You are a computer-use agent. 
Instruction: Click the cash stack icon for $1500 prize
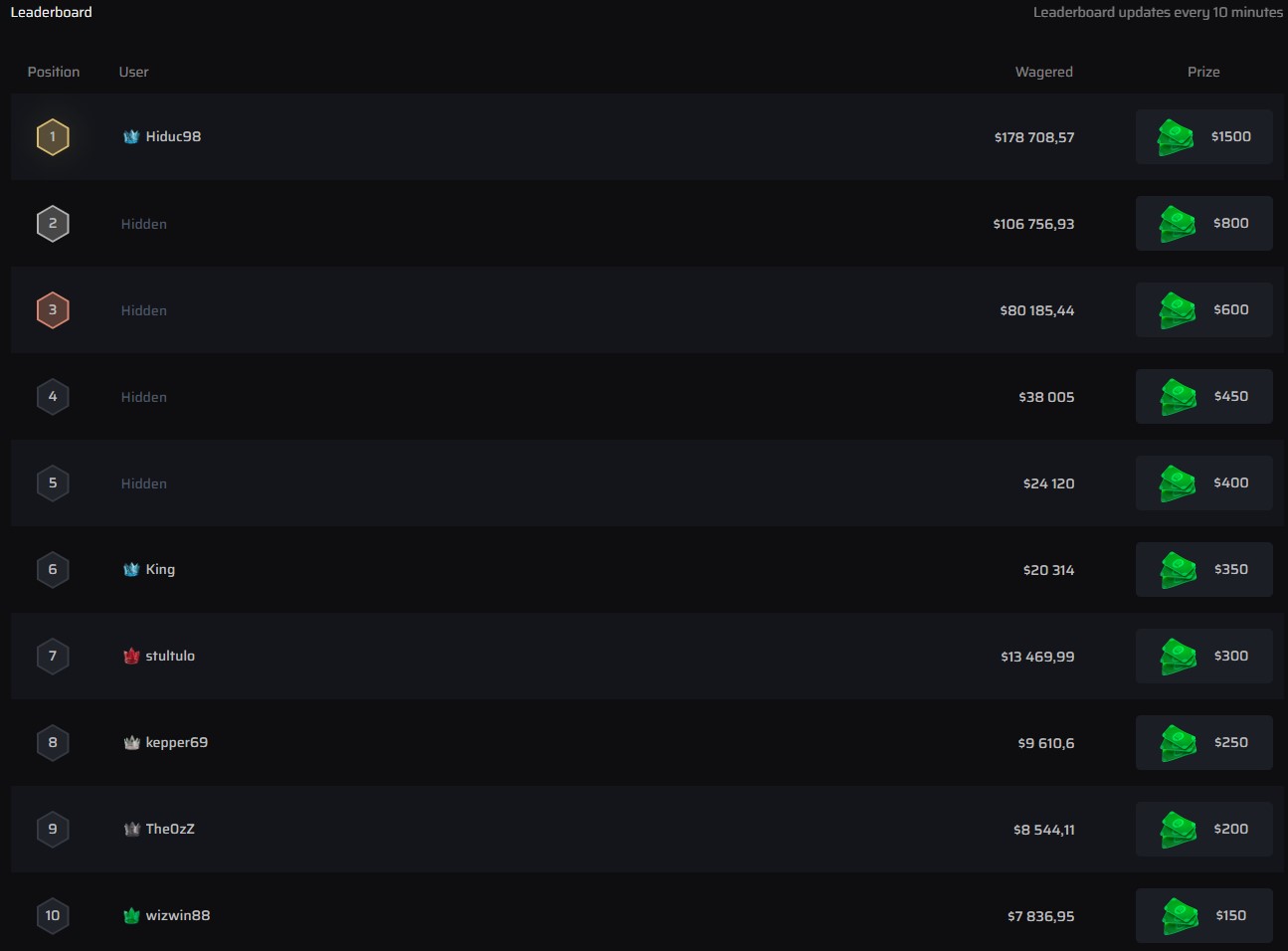point(1176,137)
